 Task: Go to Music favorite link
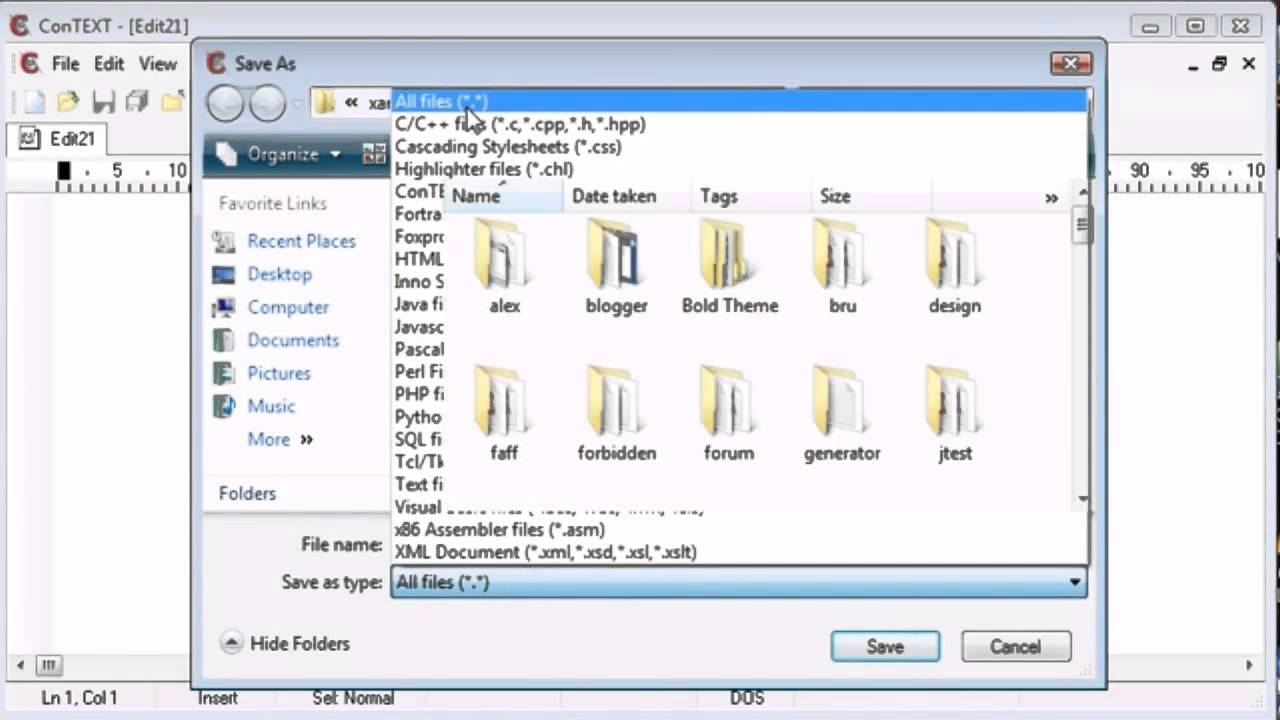(x=271, y=406)
